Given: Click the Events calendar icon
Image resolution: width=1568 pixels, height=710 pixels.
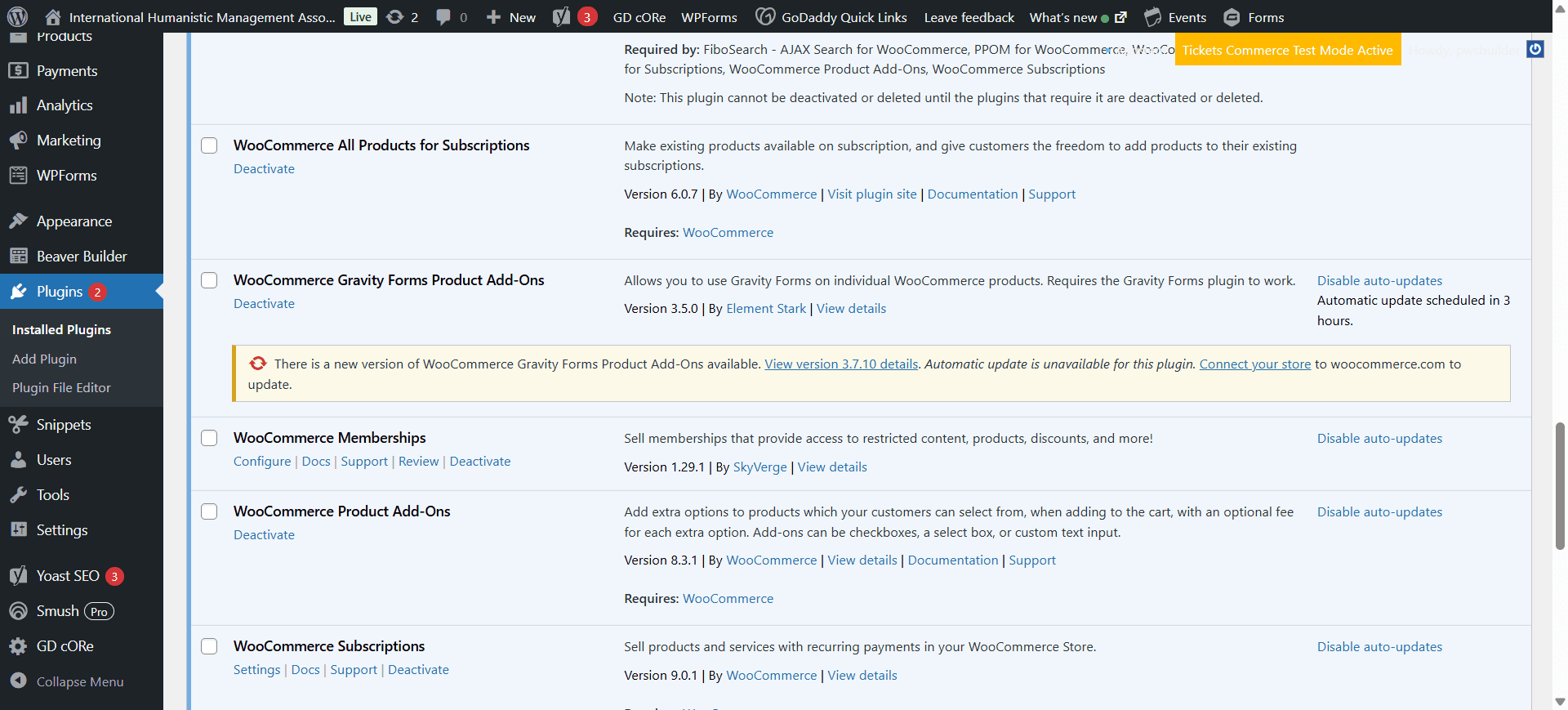Looking at the screenshot, I should (x=1152, y=17).
